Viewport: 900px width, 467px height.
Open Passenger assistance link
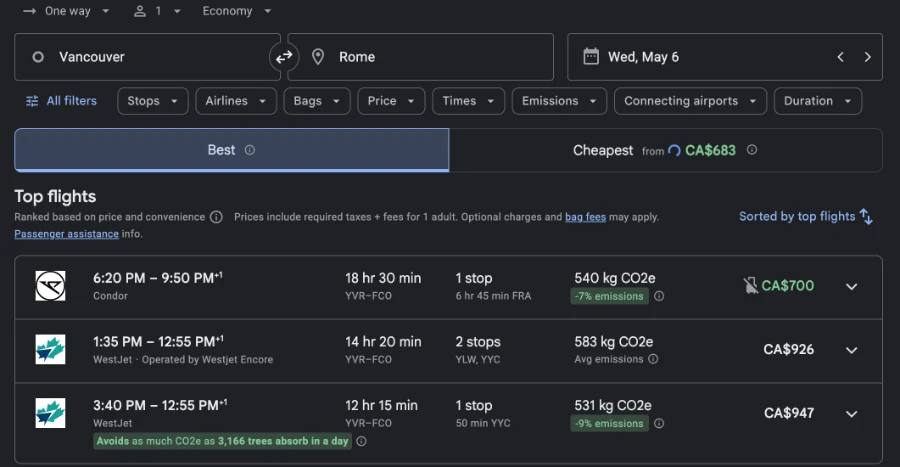tap(67, 234)
